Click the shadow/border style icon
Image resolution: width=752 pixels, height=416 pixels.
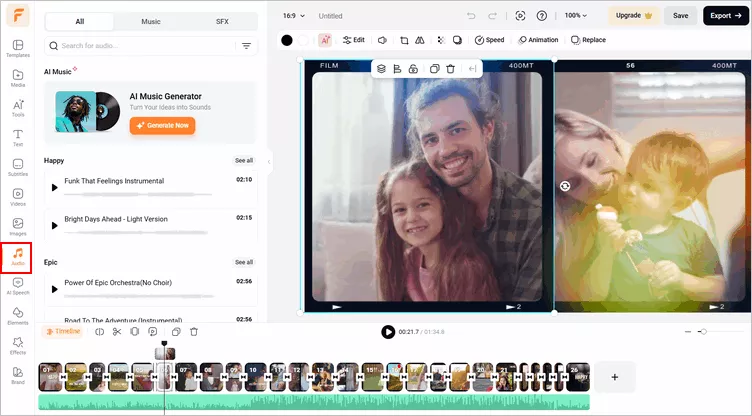[458, 40]
